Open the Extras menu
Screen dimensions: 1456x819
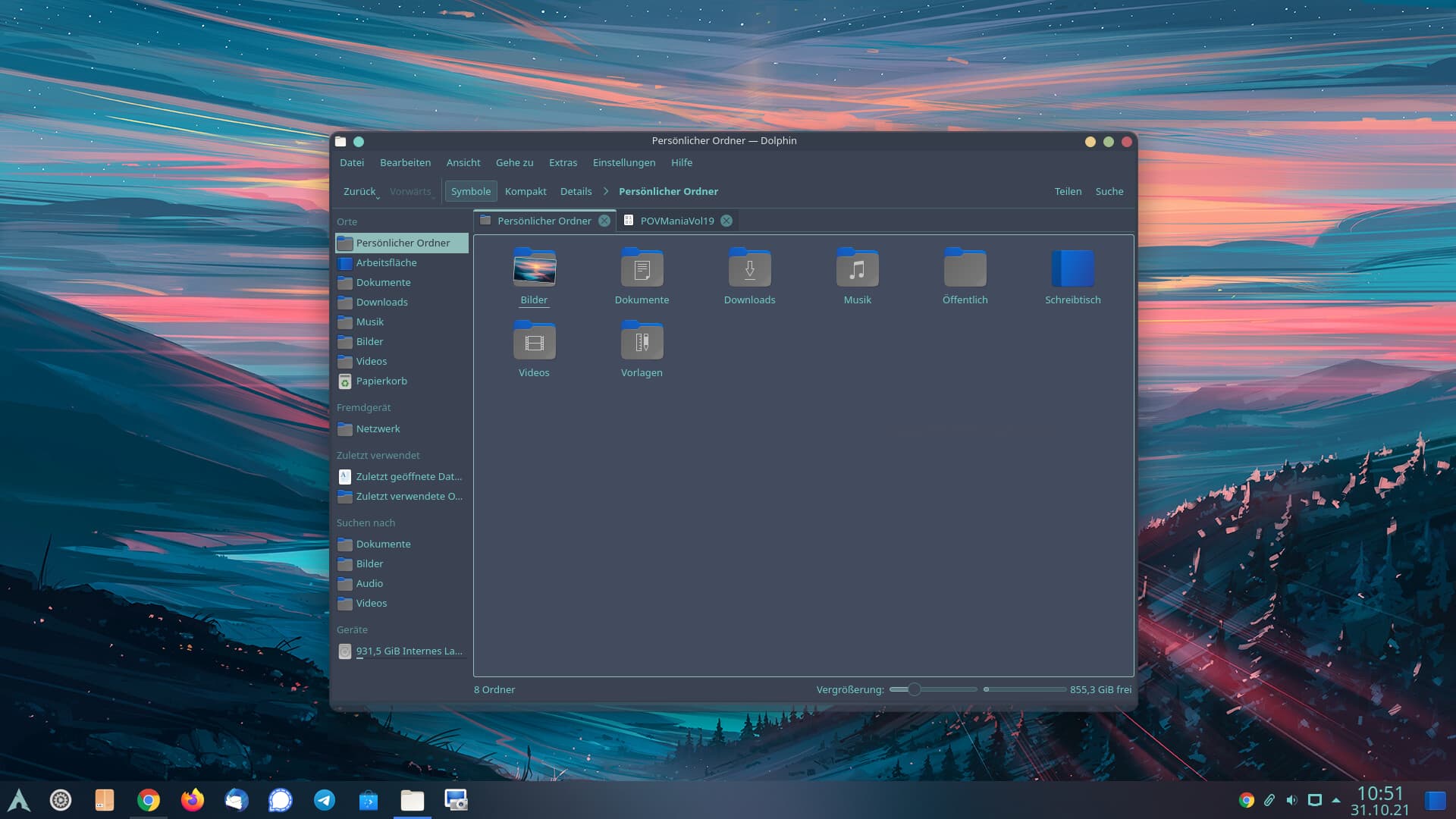pyautogui.click(x=563, y=162)
